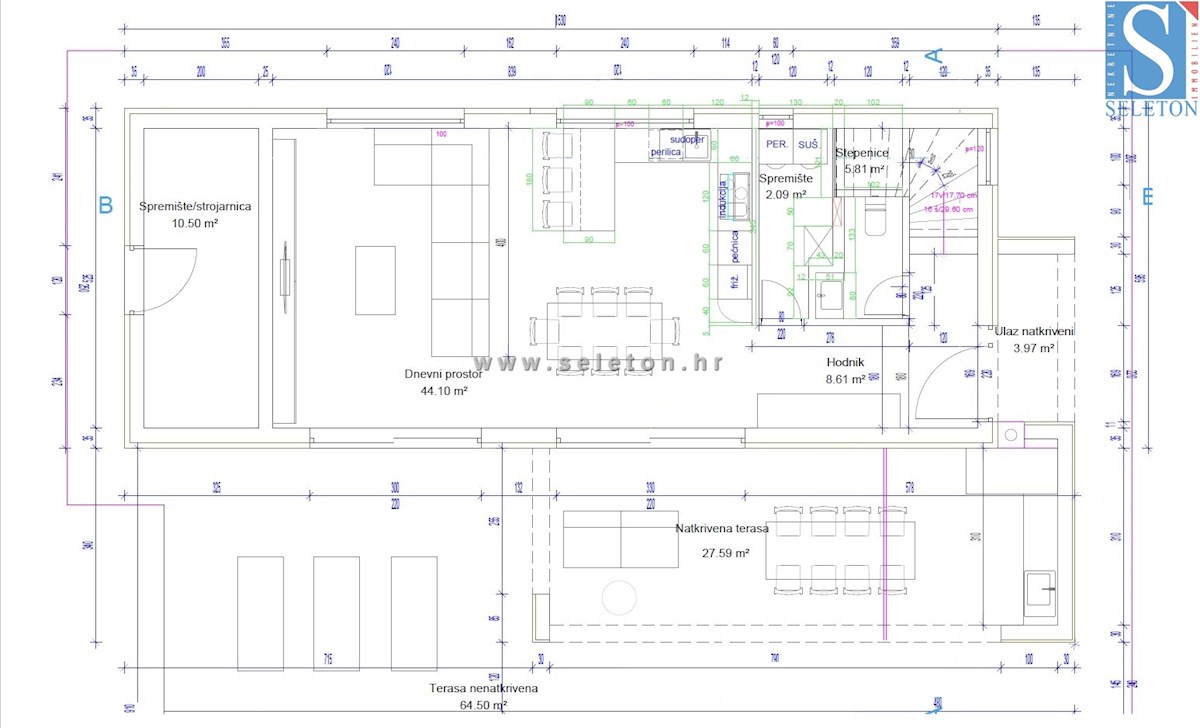Screen dimensions: 1200x728
Task: Select the Natkrivena terasa label
Action: coord(723,526)
